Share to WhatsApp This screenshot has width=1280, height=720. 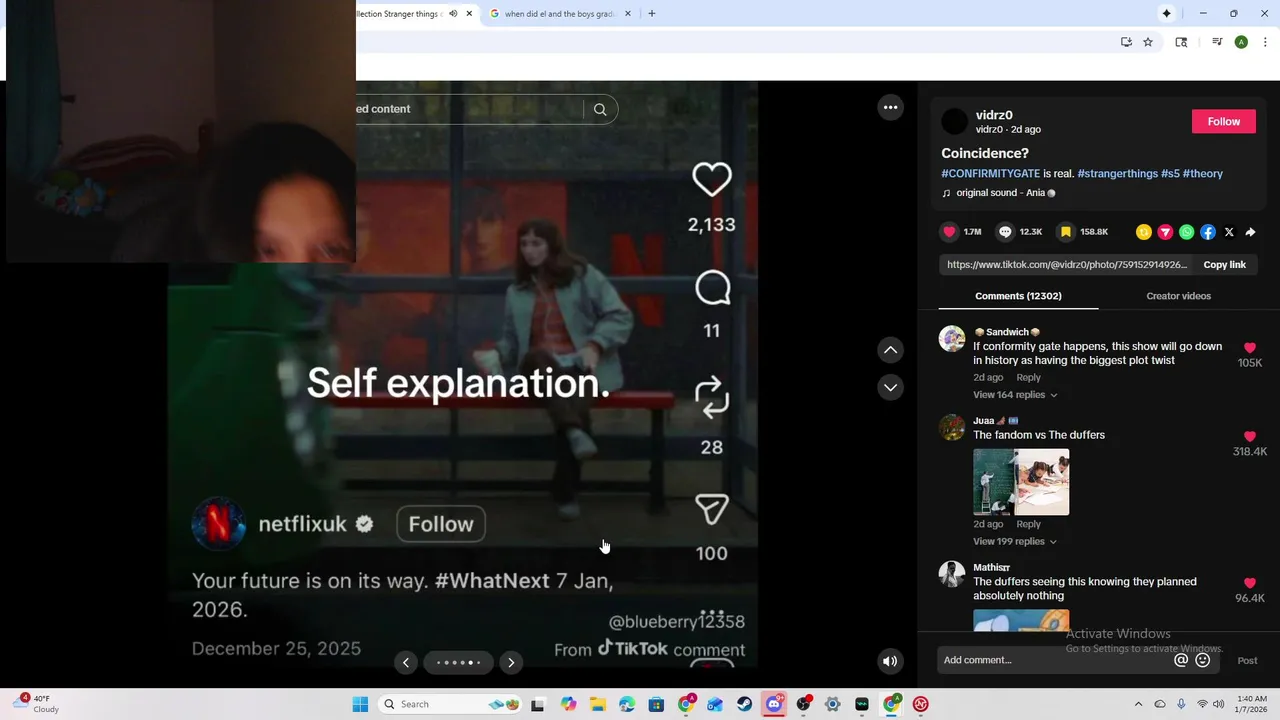click(1186, 232)
